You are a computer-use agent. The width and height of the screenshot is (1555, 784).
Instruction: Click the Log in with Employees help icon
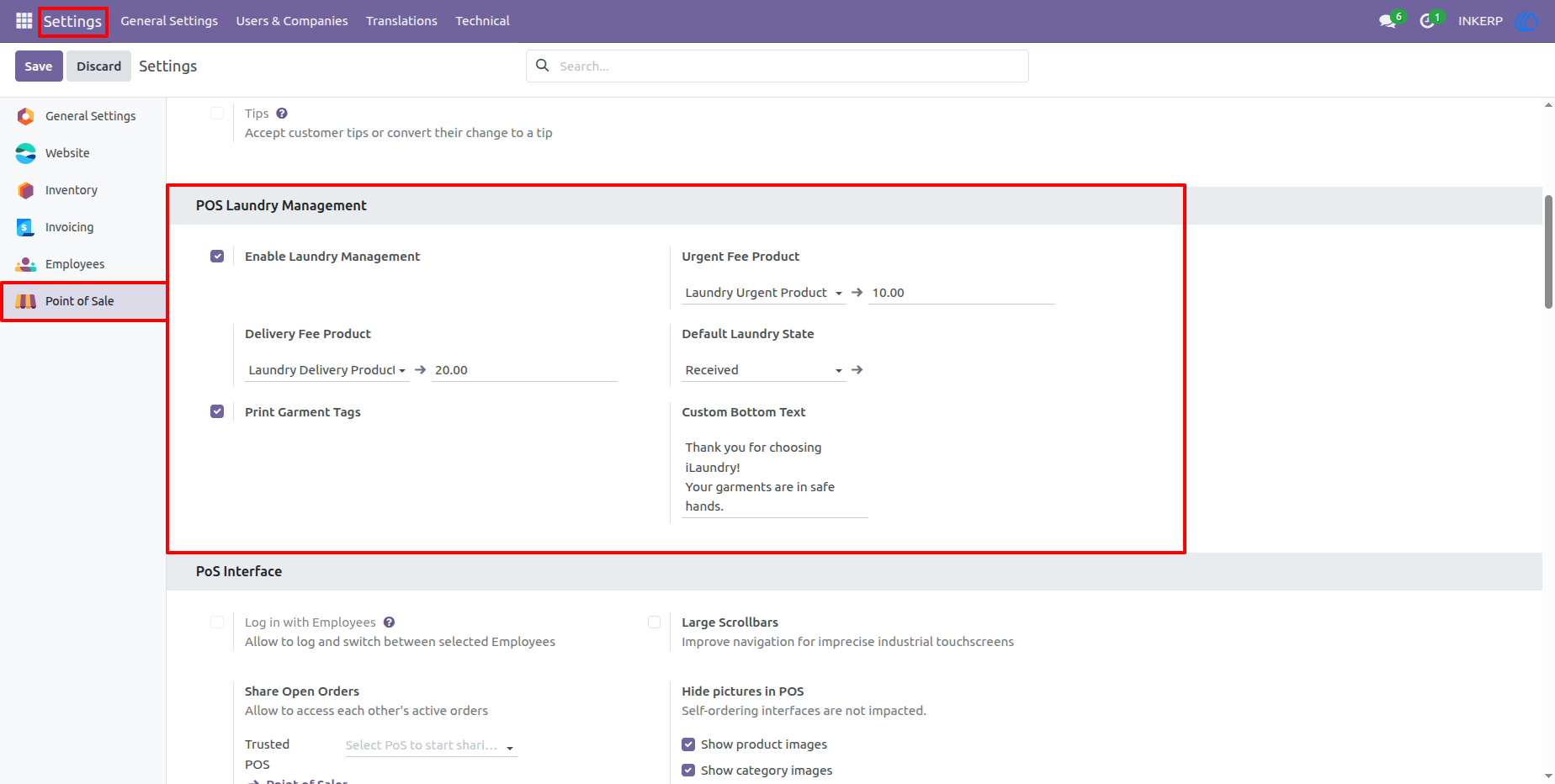click(x=389, y=622)
